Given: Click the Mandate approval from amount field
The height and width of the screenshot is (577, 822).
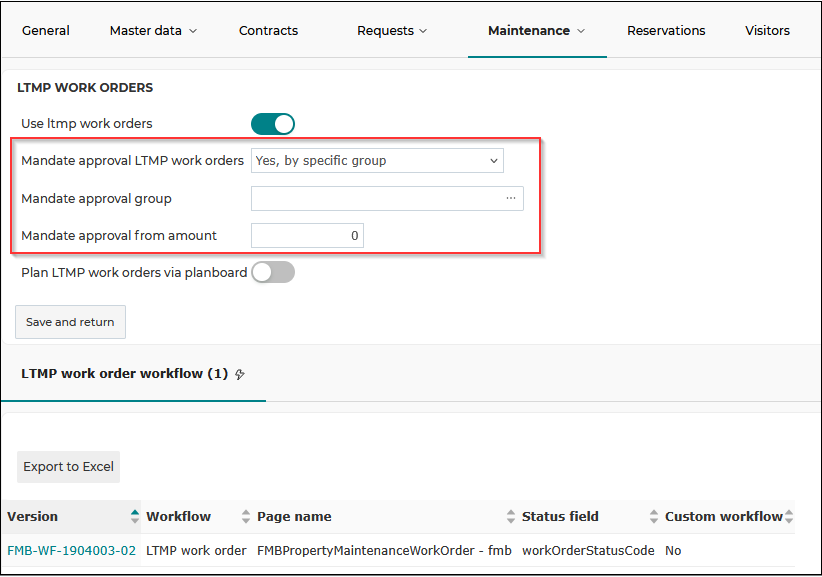Looking at the screenshot, I should 307,235.
